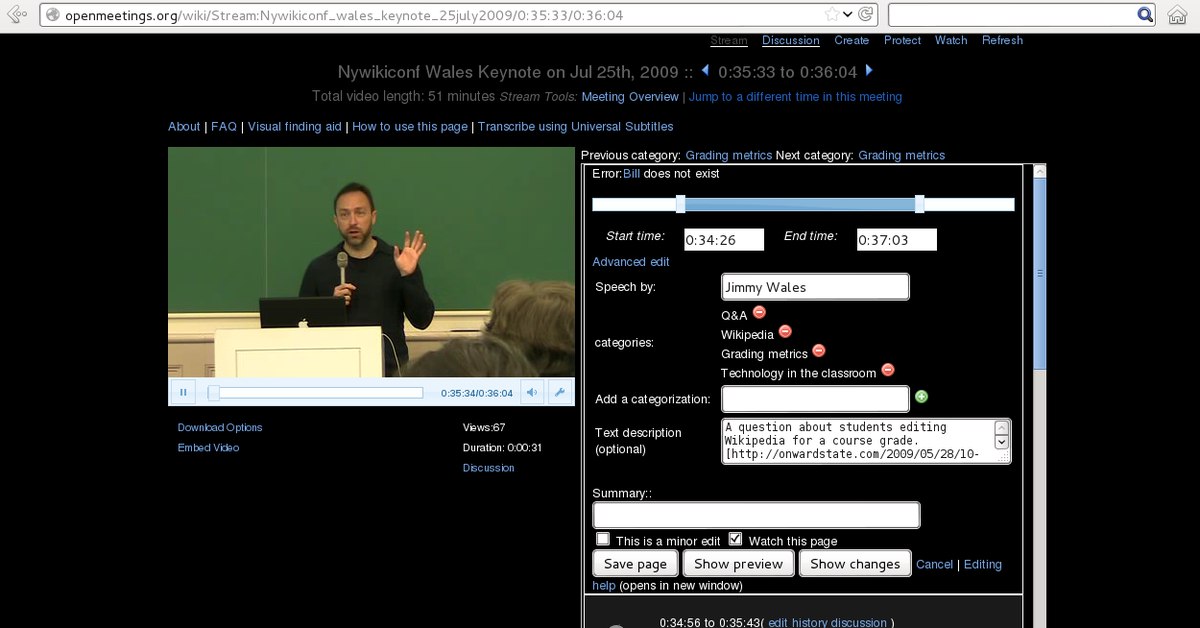Open the 'How to use this page' link
The height and width of the screenshot is (628, 1200).
pyautogui.click(x=410, y=127)
